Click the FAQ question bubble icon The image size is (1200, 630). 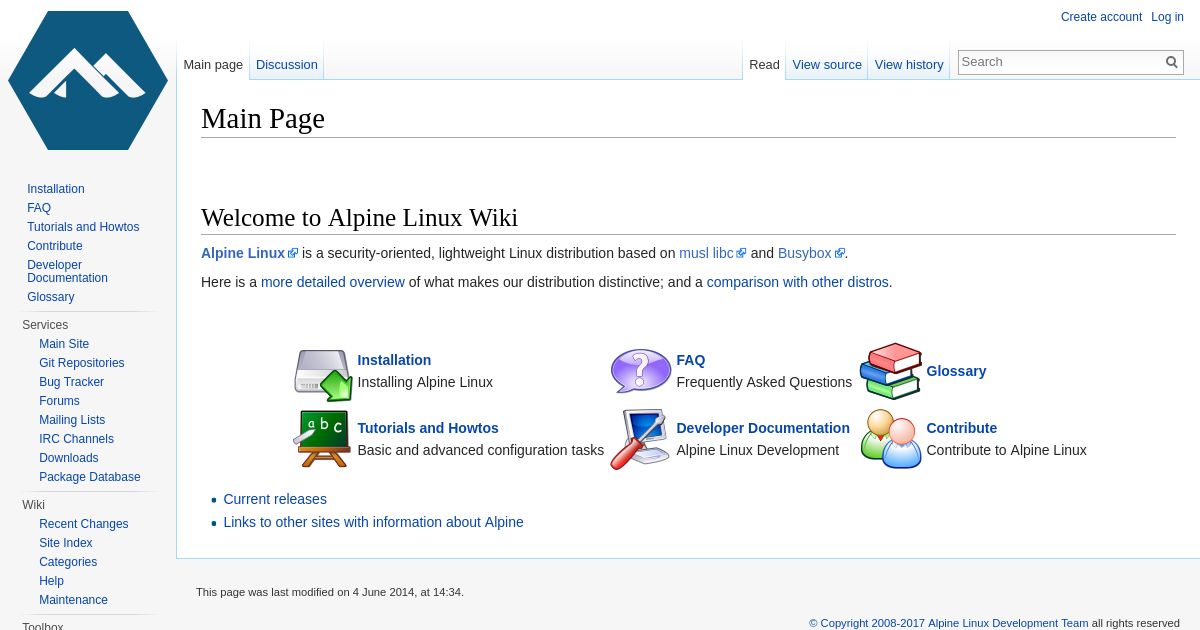(641, 371)
